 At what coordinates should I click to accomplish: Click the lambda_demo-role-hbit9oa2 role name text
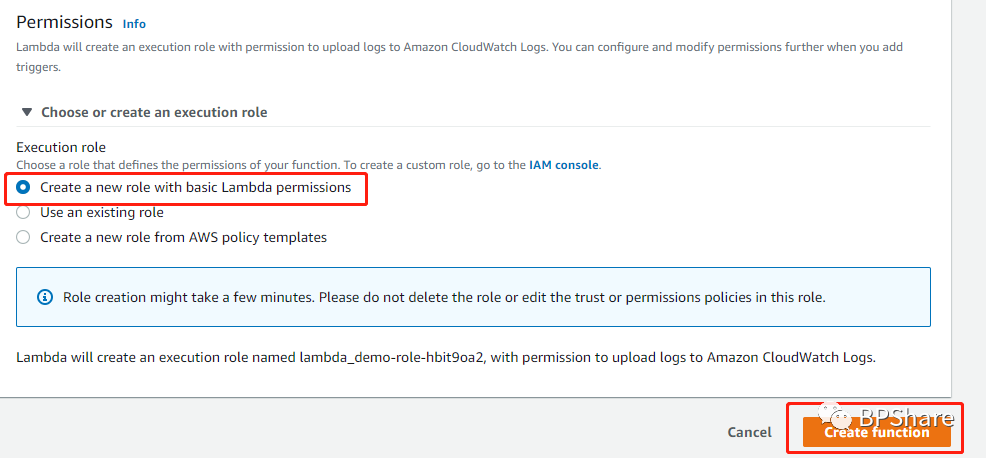pos(392,357)
